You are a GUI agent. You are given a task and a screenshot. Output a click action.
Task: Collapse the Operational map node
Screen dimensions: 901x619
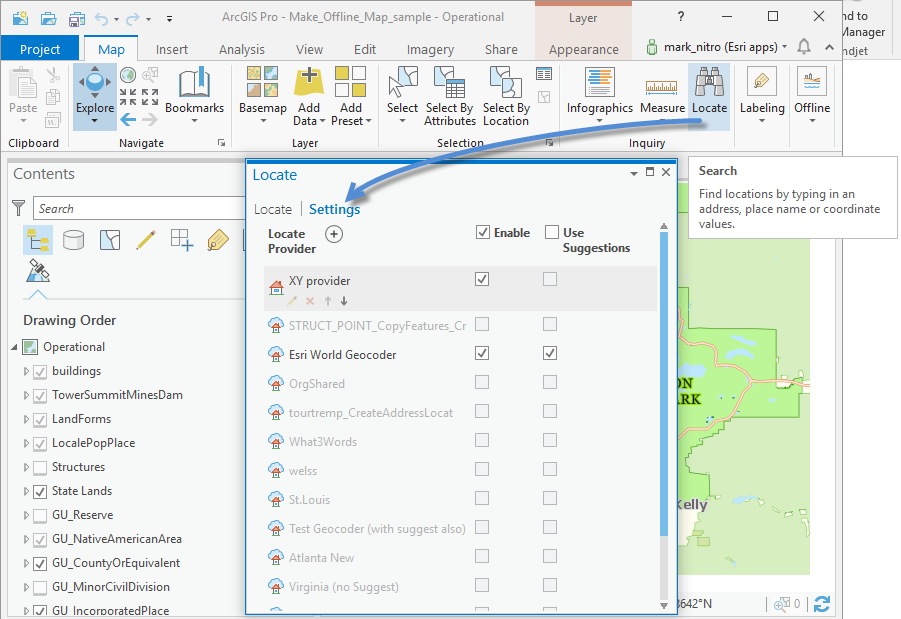click(14, 347)
